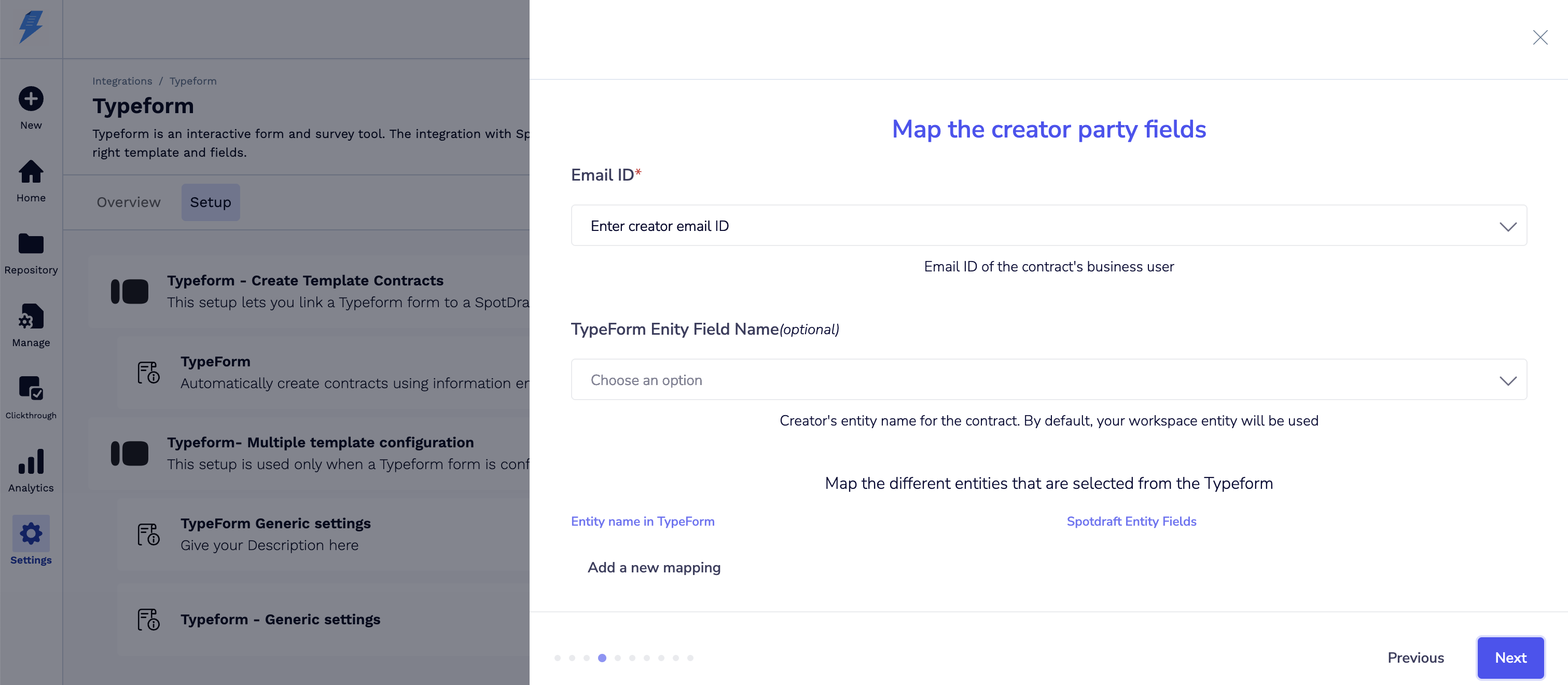Image resolution: width=1568 pixels, height=685 pixels.
Task: Click the Previous button
Action: coord(1415,657)
